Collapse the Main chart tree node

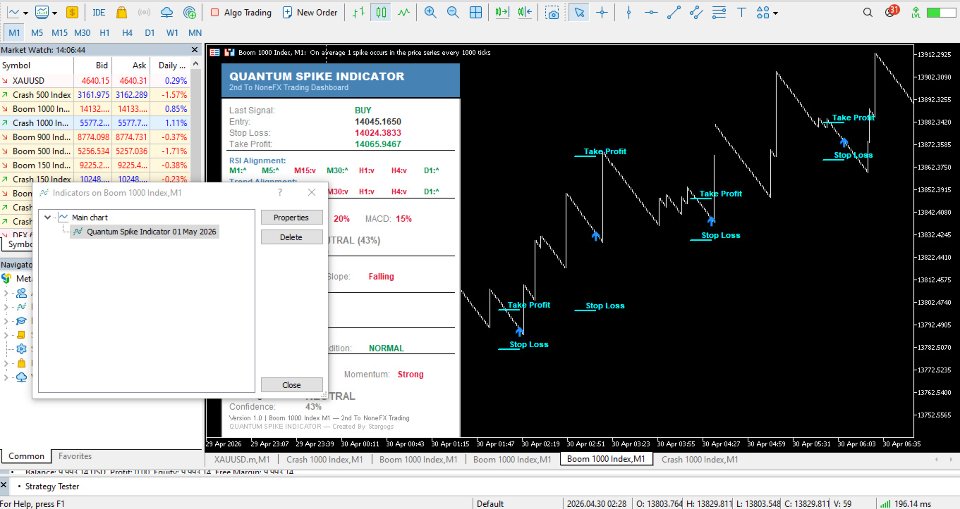click(x=47, y=217)
